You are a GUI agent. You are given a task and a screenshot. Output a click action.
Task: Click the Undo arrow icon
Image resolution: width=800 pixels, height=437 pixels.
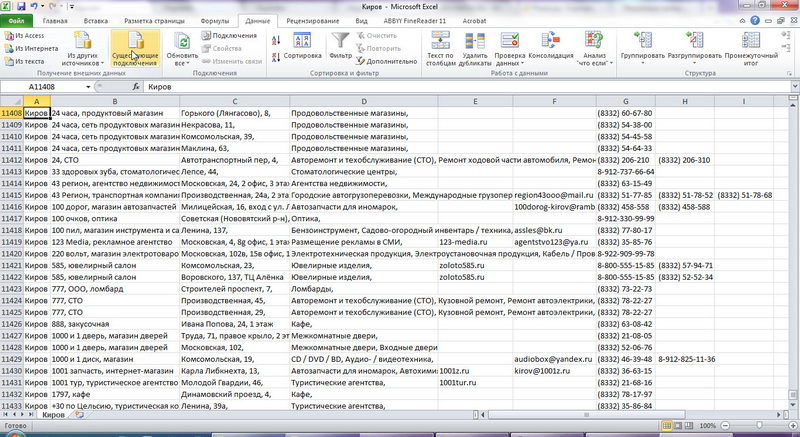(x=34, y=7)
